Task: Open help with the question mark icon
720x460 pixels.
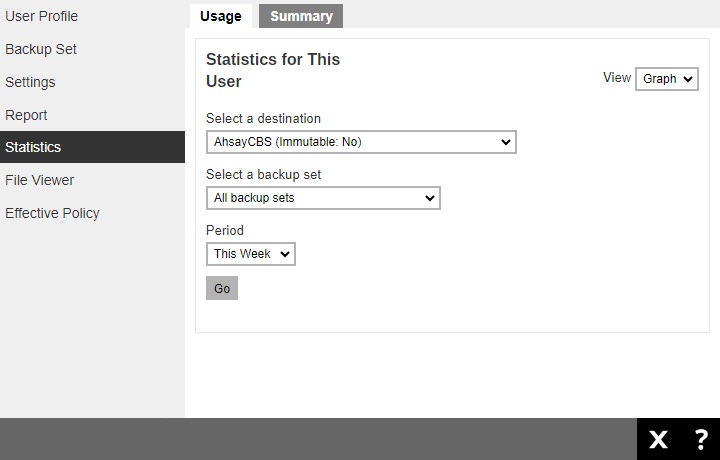Action: (701, 440)
